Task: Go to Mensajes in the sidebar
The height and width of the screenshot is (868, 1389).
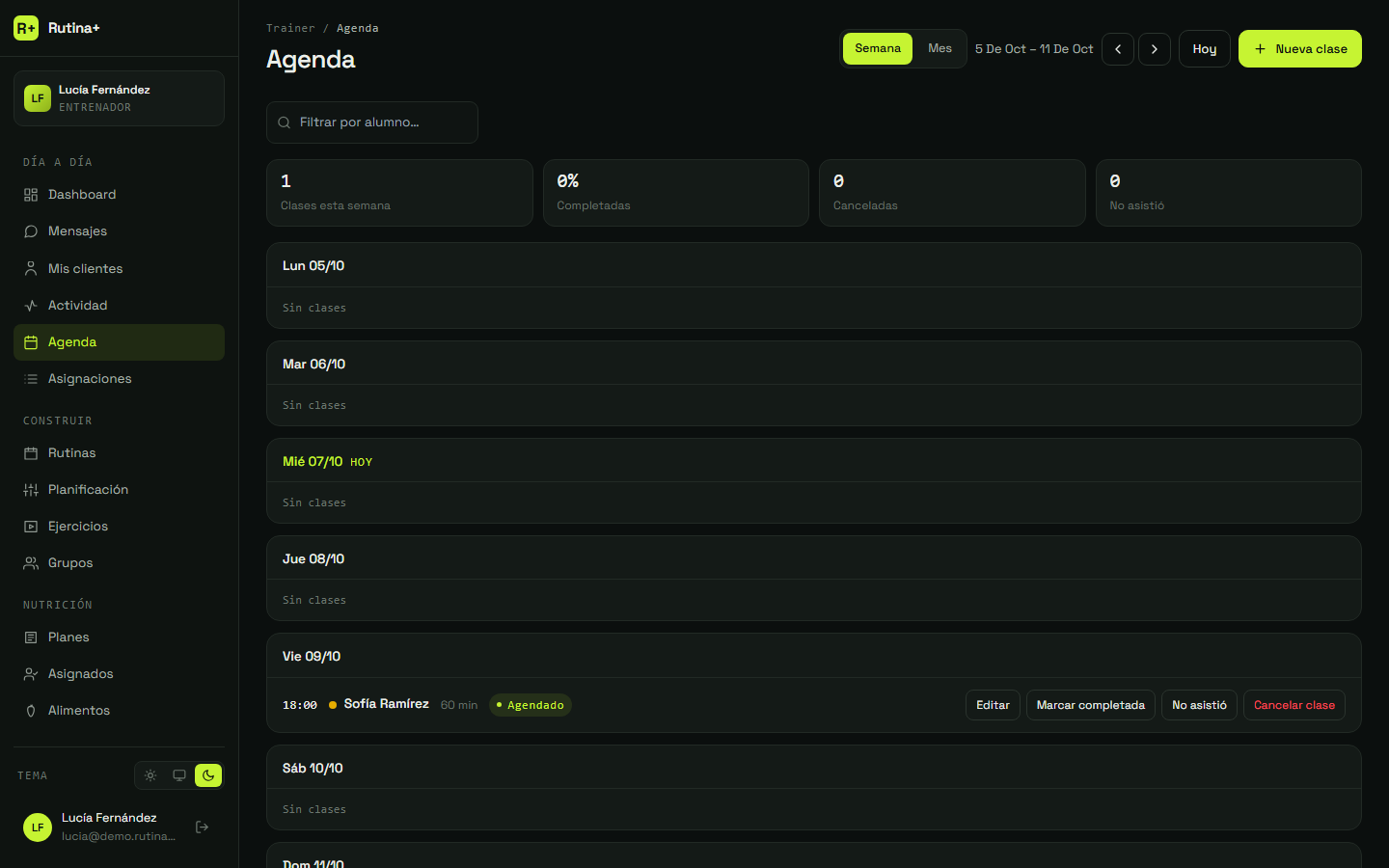Action: (119, 231)
